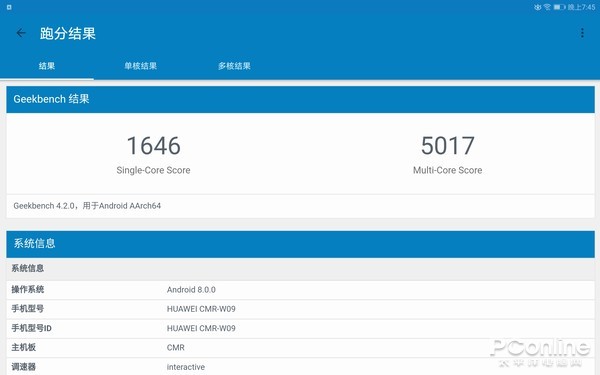The image size is (600, 375).
Task: Tap the 跑分结果 page title
Action: [68, 33]
